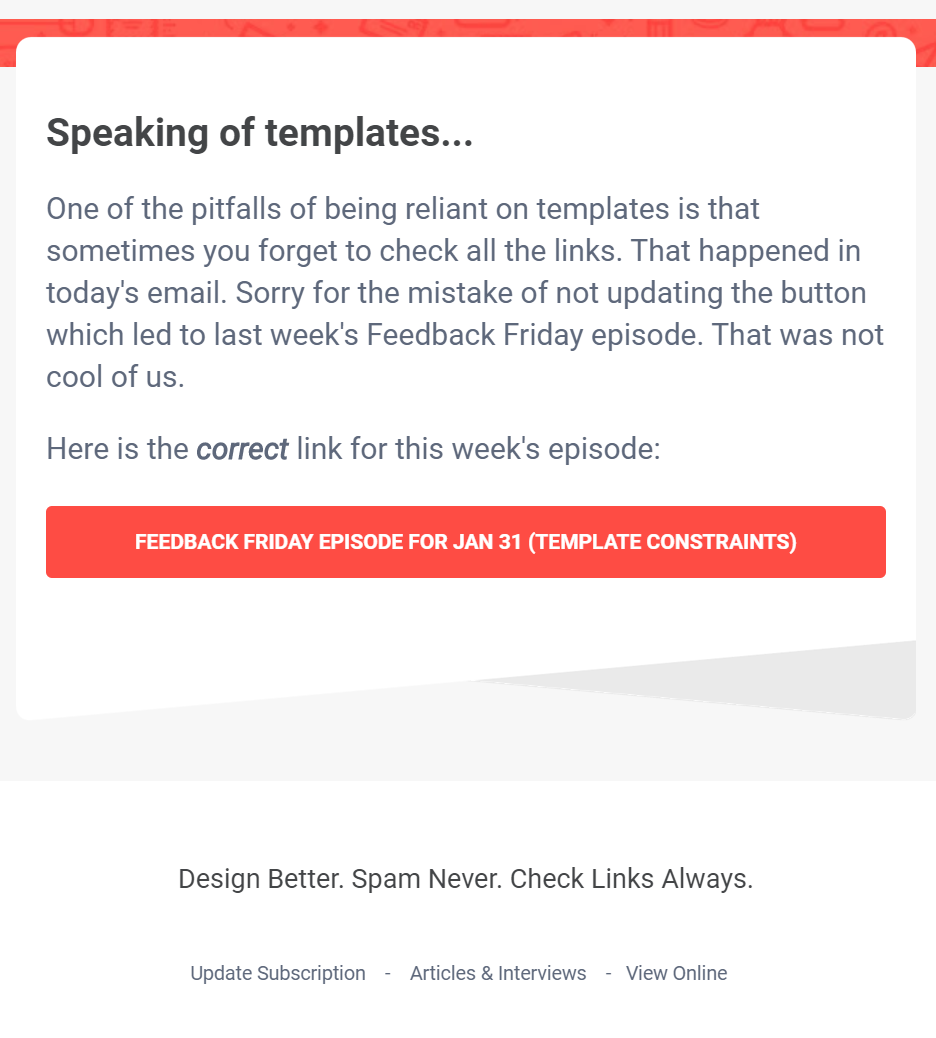Image resolution: width=936 pixels, height=1038 pixels.
Task: Click the Design Better tagline text
Action: point(466,879)
